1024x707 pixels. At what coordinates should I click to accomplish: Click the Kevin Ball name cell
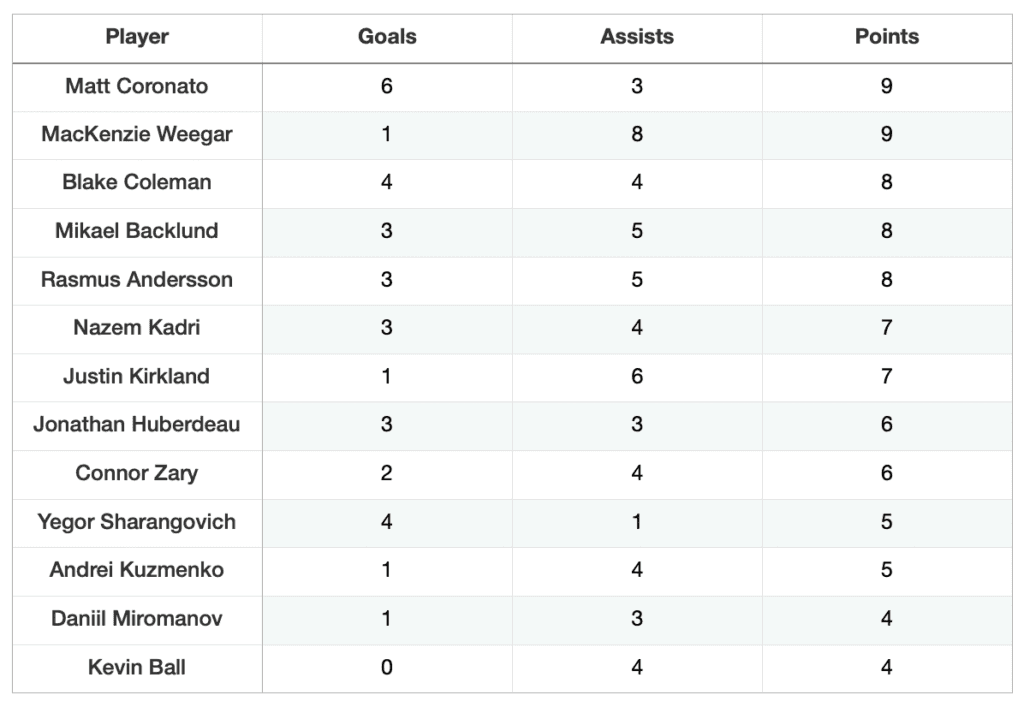(x=137, y=667)
